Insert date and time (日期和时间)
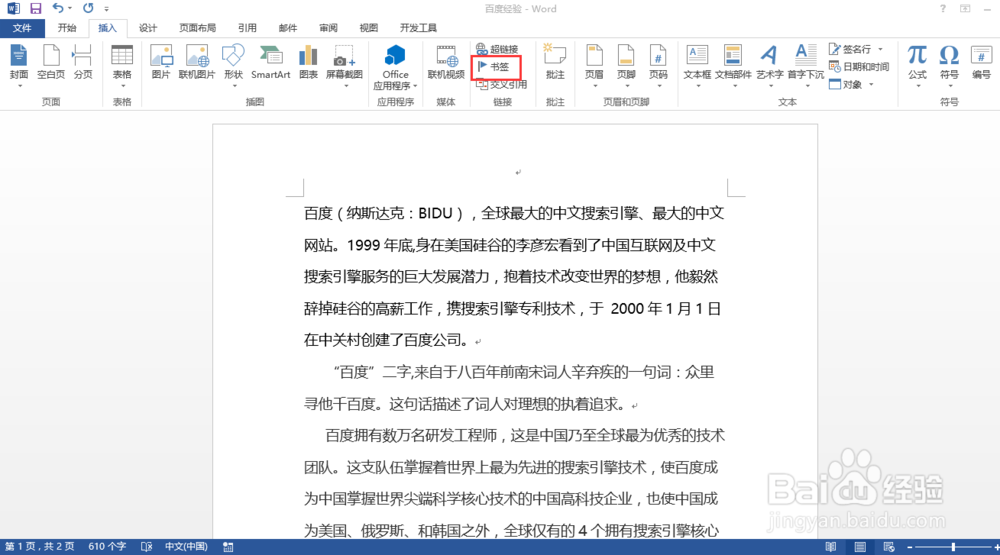The image size is (1000, 555). (x=859, y=66)
